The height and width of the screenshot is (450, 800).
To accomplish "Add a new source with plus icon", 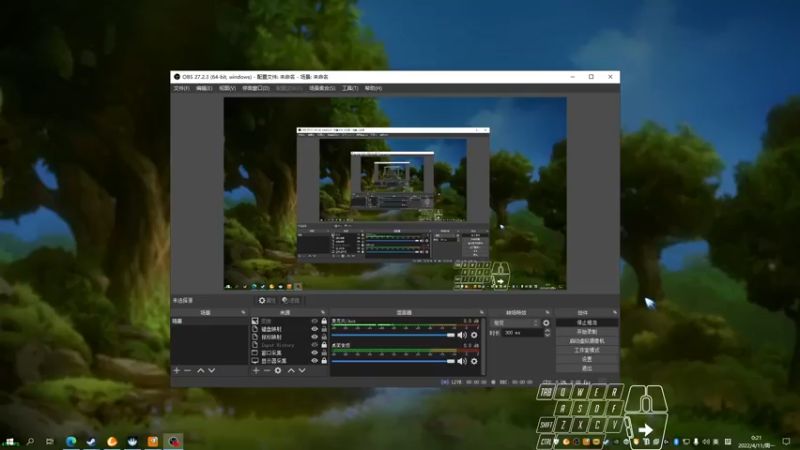I will click(256, 370).
